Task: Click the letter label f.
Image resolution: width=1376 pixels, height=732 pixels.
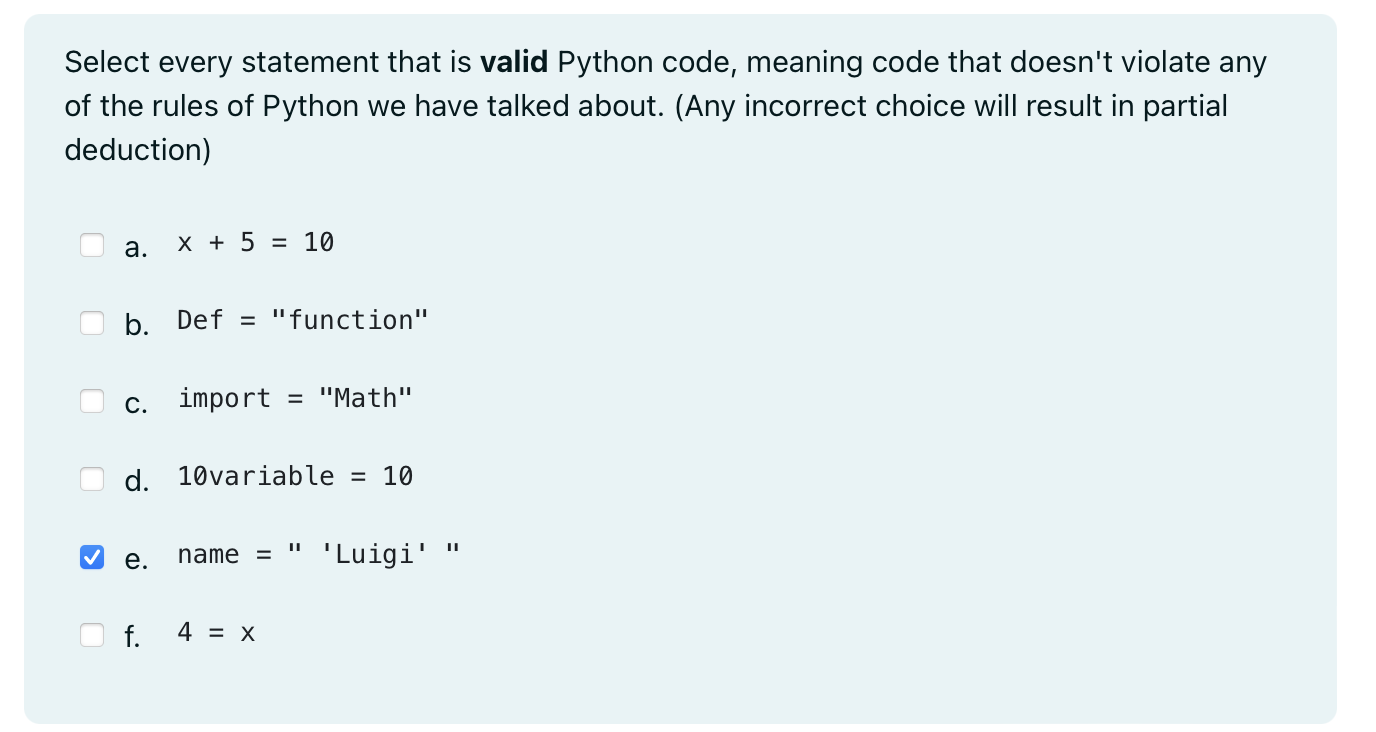Action: click(133, 636)
